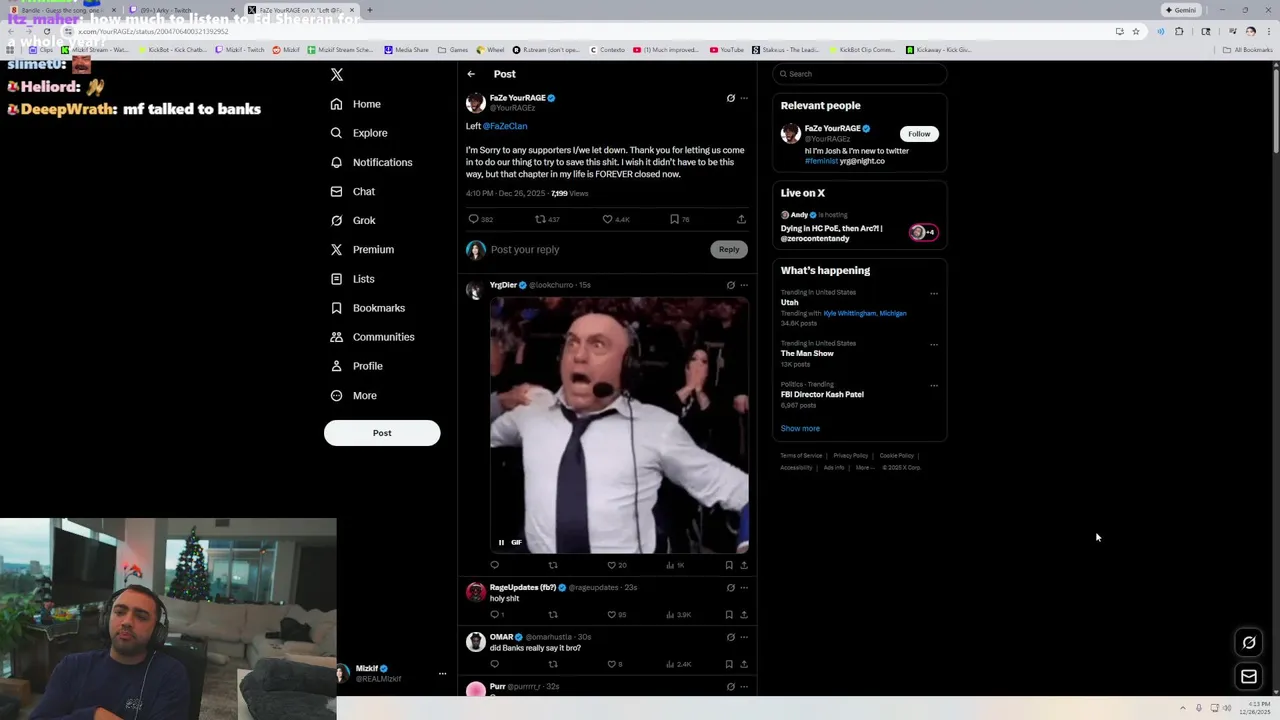1280x720 pixels.
Task: Reply to RageUpdates holy shit post
Action: (496, 615)
